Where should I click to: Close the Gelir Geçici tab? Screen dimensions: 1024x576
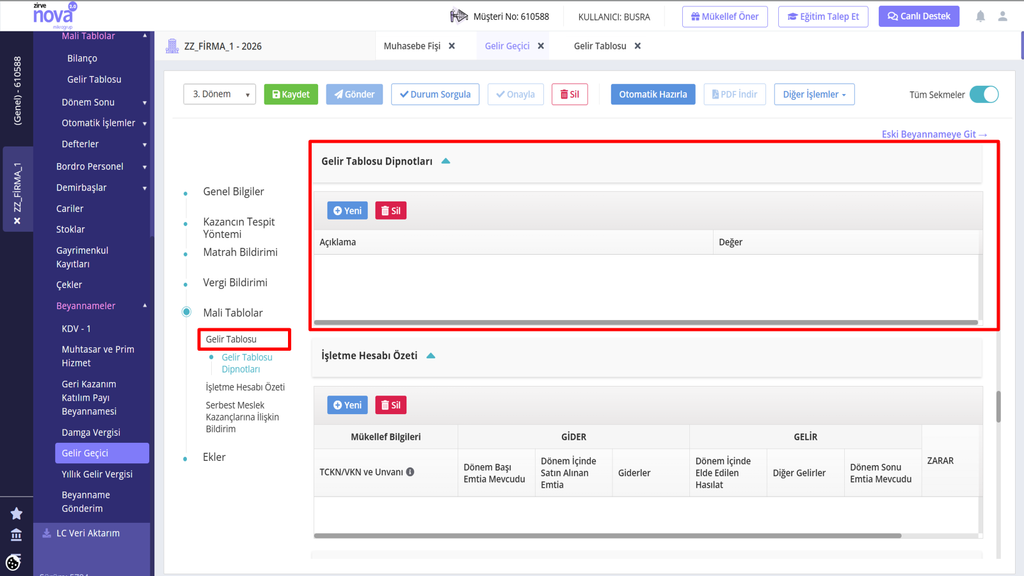pos(541,46)
